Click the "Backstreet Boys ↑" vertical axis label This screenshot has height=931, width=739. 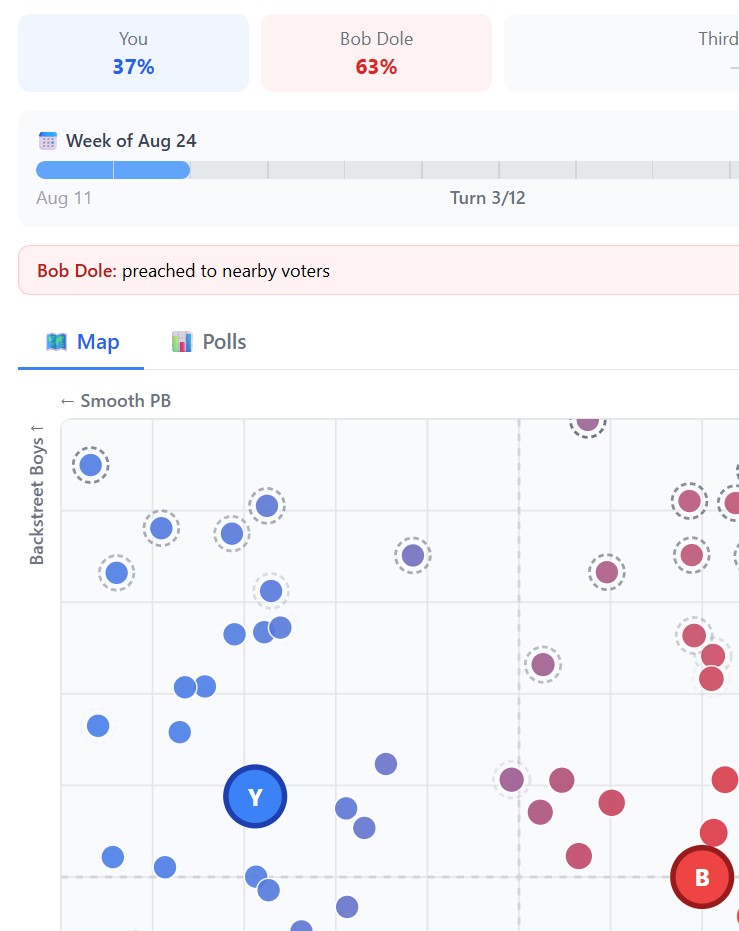coord(38,494)
